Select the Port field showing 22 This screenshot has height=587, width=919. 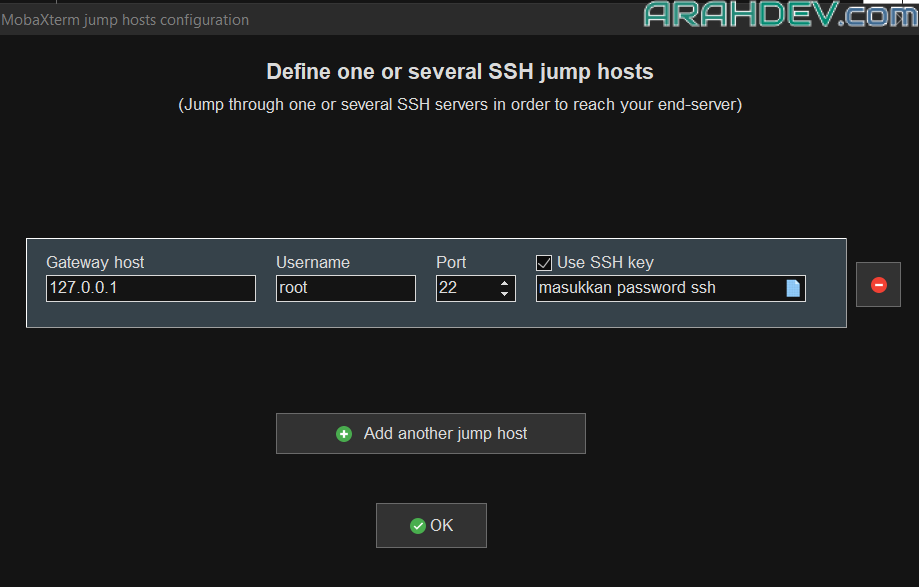(465, 289)
